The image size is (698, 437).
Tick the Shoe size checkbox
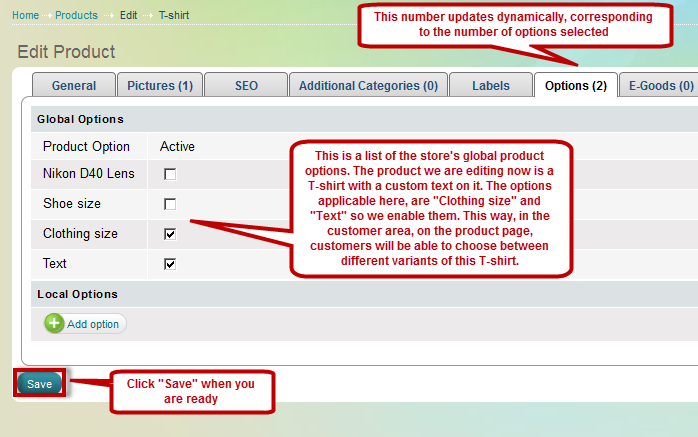[x=170, y=204]
